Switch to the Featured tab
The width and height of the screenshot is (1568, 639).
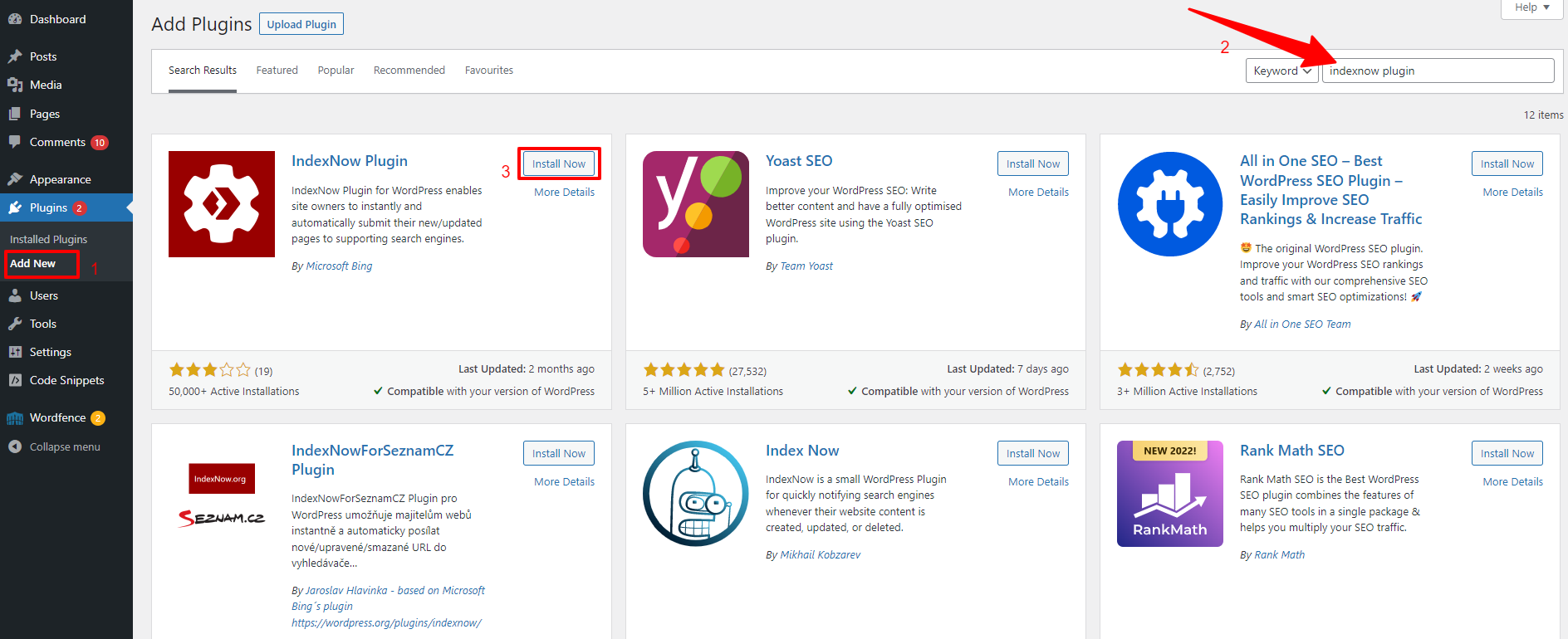277,71
